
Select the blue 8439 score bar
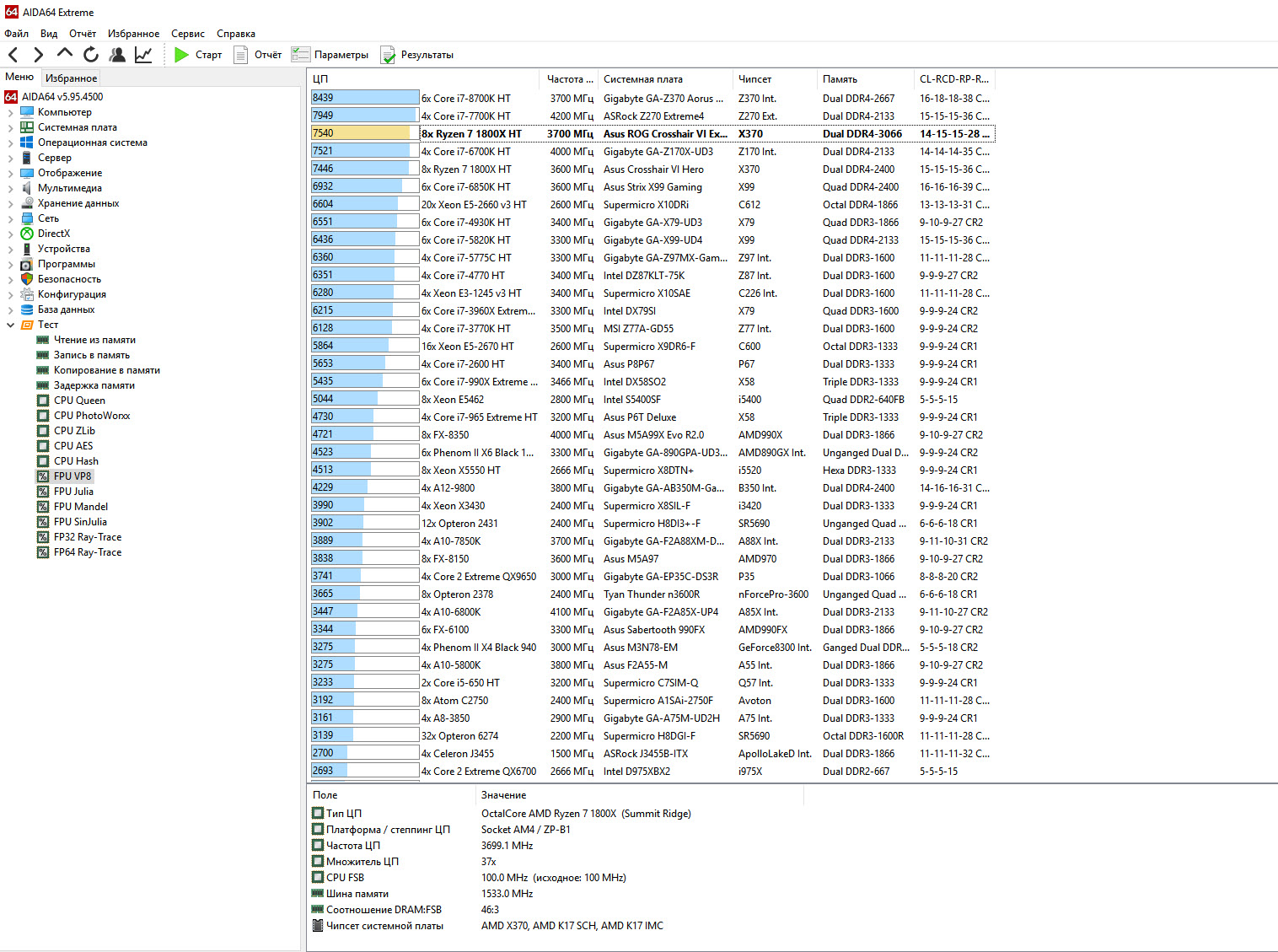(x=364, y=98)
